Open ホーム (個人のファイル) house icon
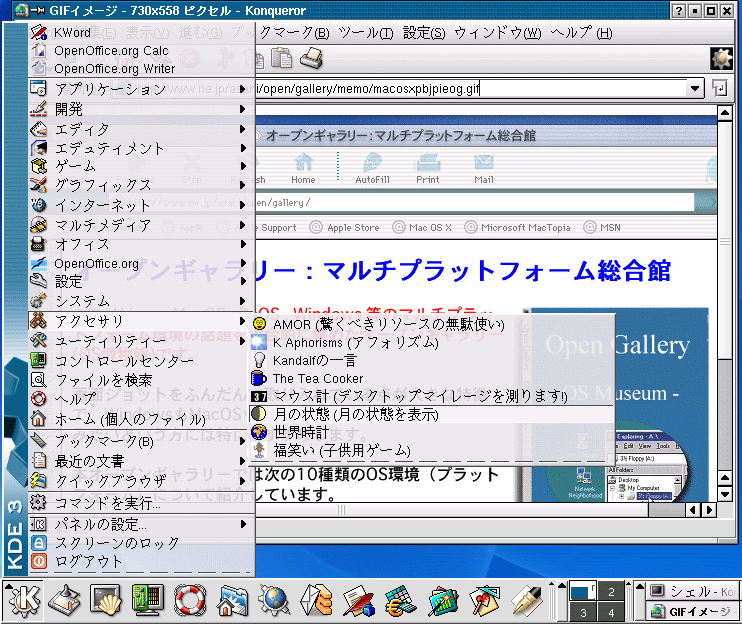The width and height of the screenshot is (742, 624). pos(38,418)
